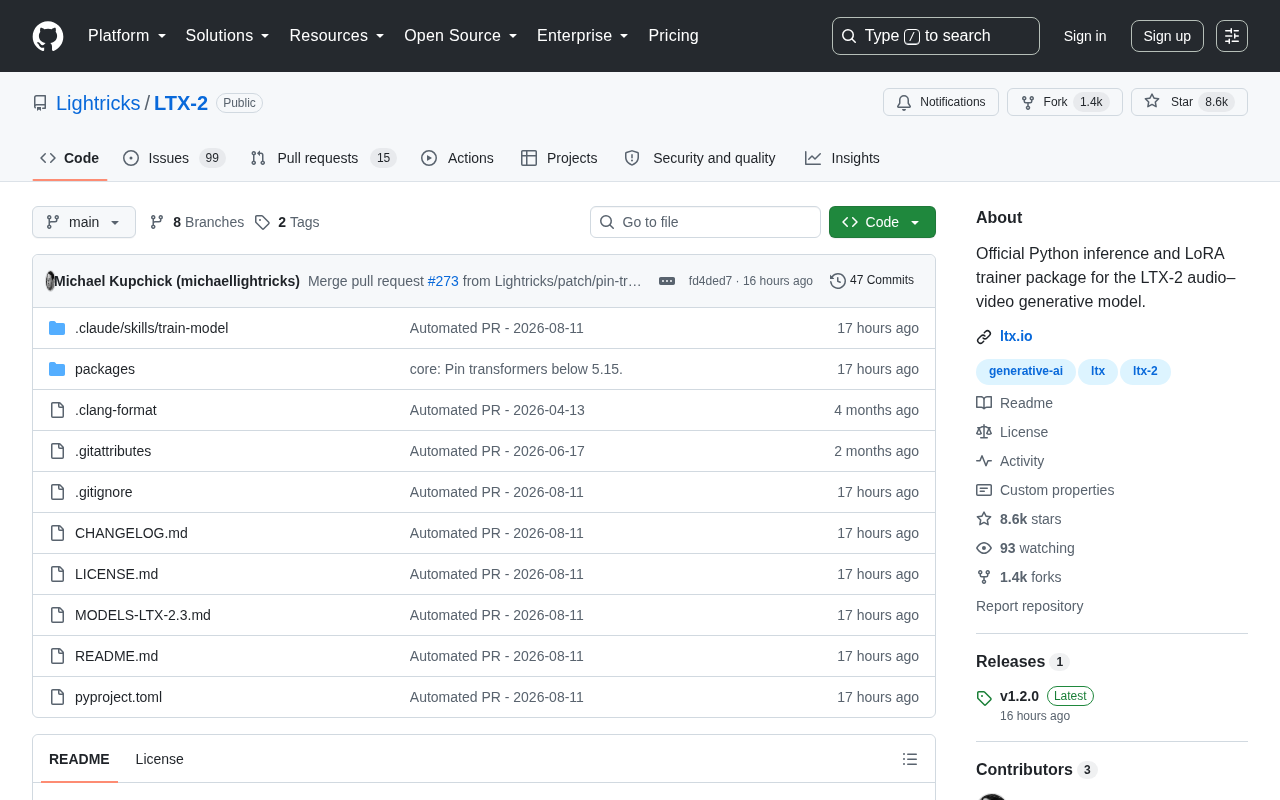Screen dimensions: 1280x800
Task: Open the Custom properties link
Action: pyautogui.click(x=1045, y=490)
